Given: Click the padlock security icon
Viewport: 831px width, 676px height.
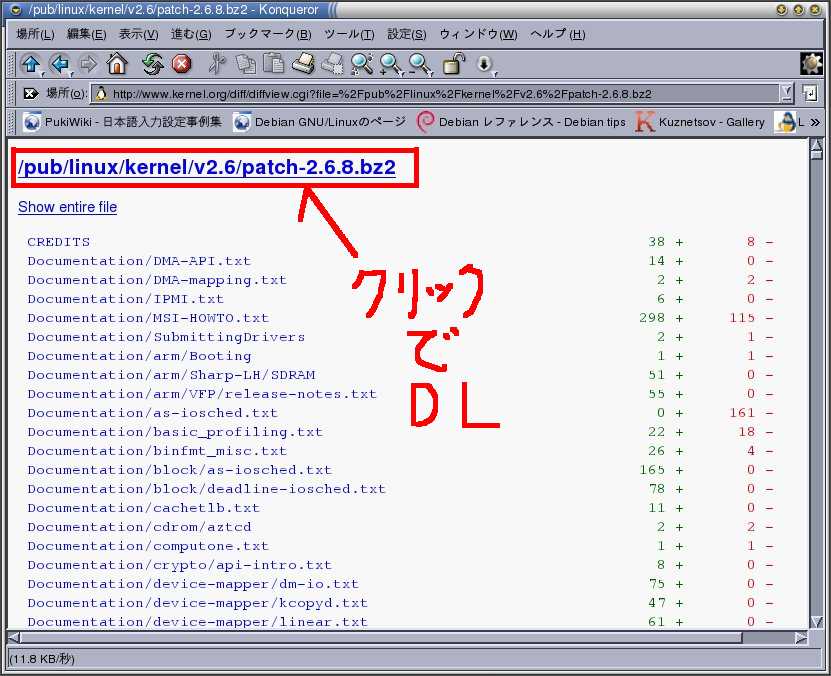Looking at the screenshot, I should coord(454,64).
